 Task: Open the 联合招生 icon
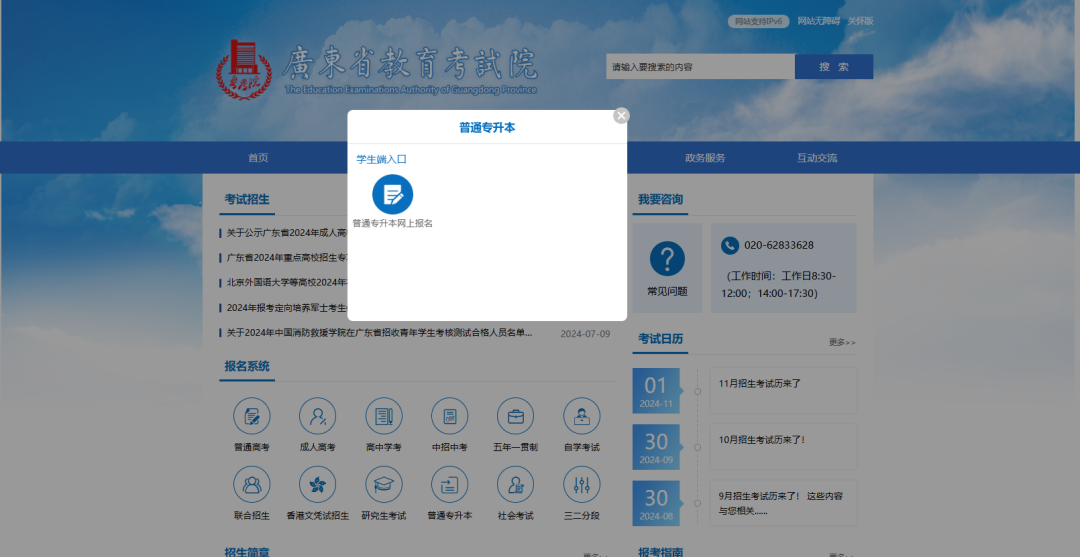pyautogui.click(x=252, y=485)
